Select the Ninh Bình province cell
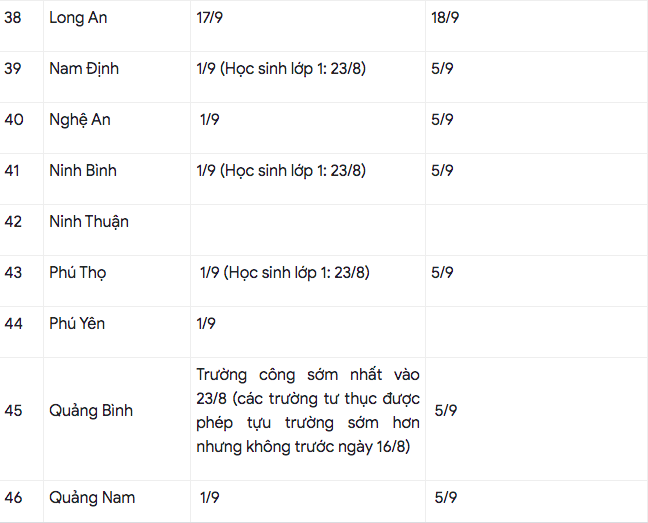The image size is (648, 523). (x=83, y=170)
